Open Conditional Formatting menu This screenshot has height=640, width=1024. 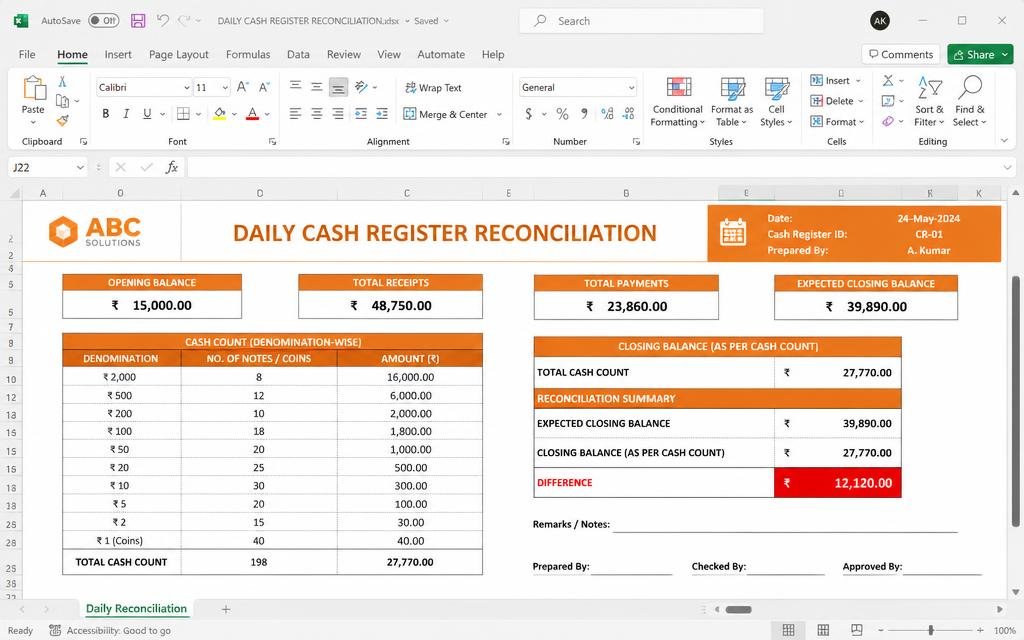coord(677,101)
